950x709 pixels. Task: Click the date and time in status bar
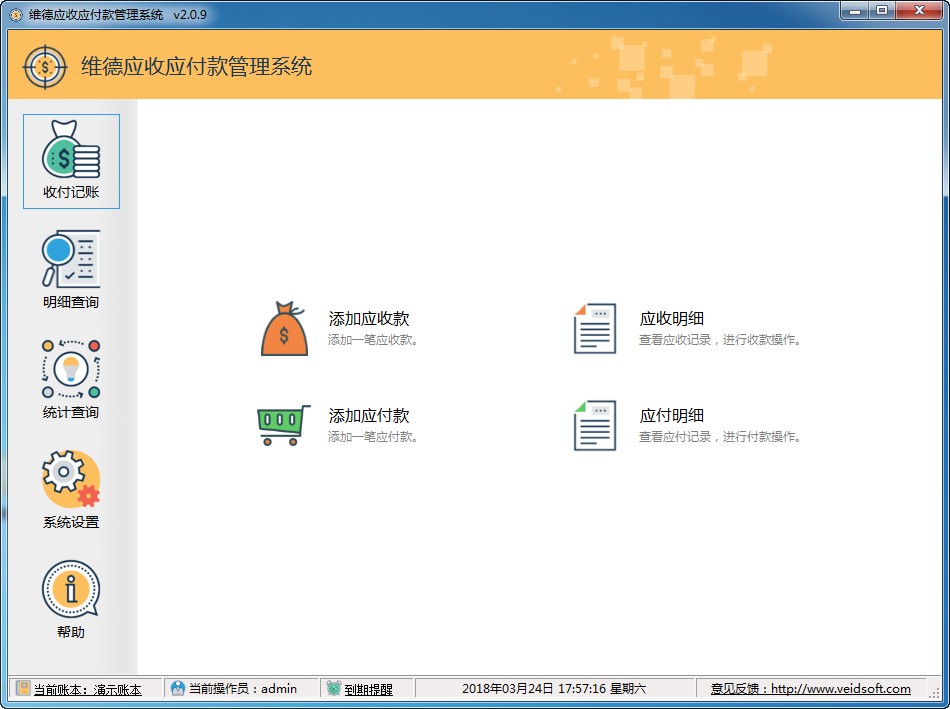pyautogui.click(x=554, y=689)
